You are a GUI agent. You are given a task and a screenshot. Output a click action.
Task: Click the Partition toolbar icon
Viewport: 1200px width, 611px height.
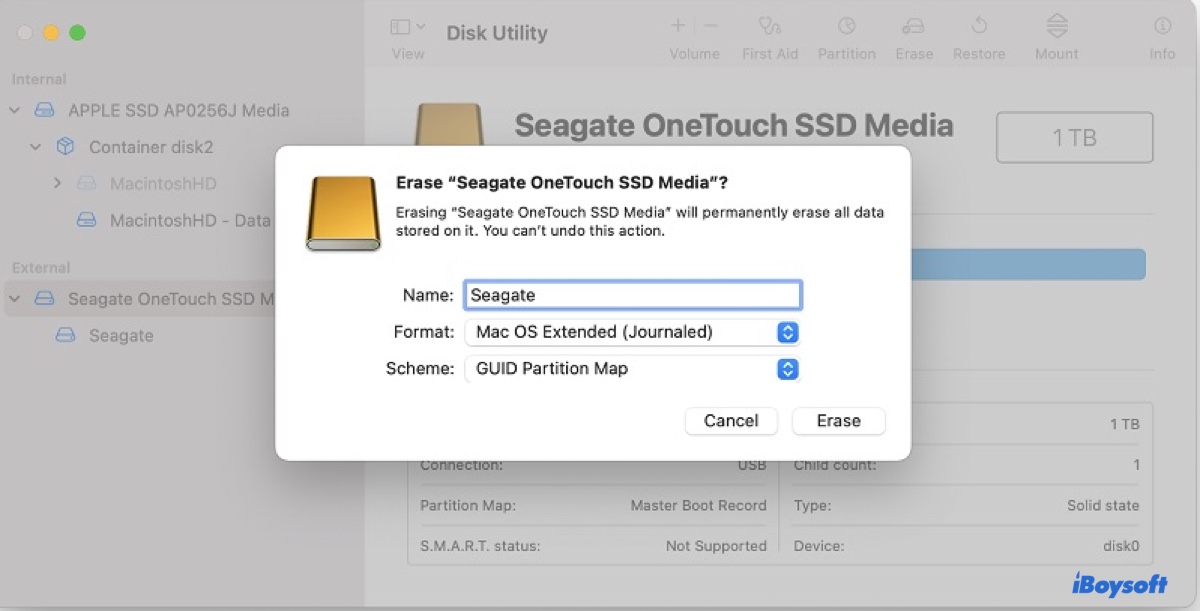pyautogui.click(x=846, y=27)
